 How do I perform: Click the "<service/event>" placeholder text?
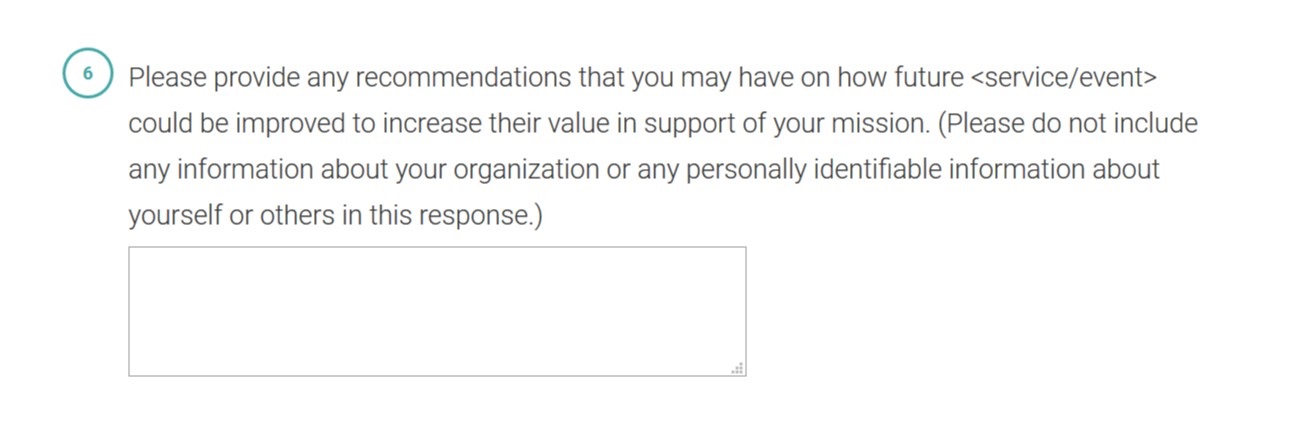pos(1064,77)
